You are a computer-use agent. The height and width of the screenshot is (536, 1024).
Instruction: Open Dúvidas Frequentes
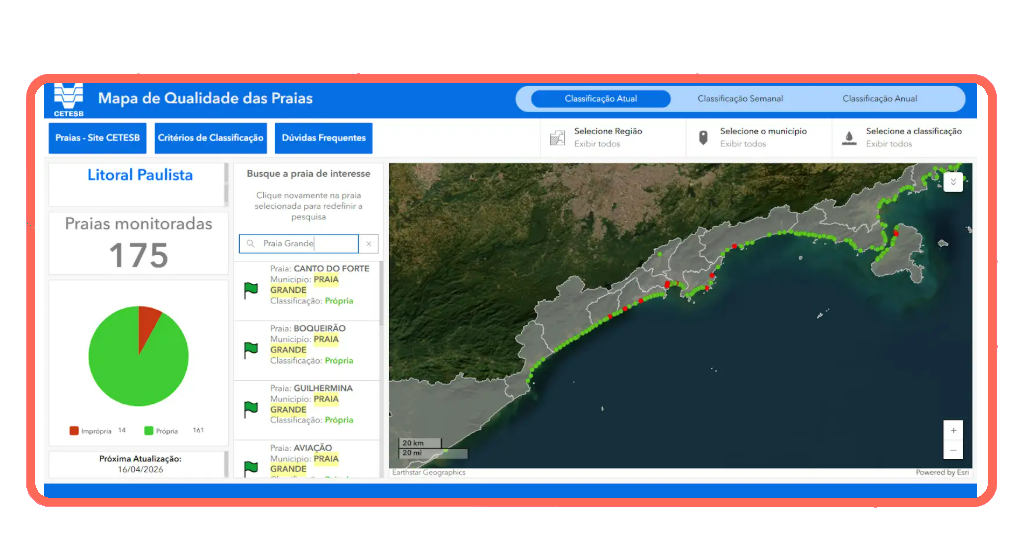(x=323, y=138)
